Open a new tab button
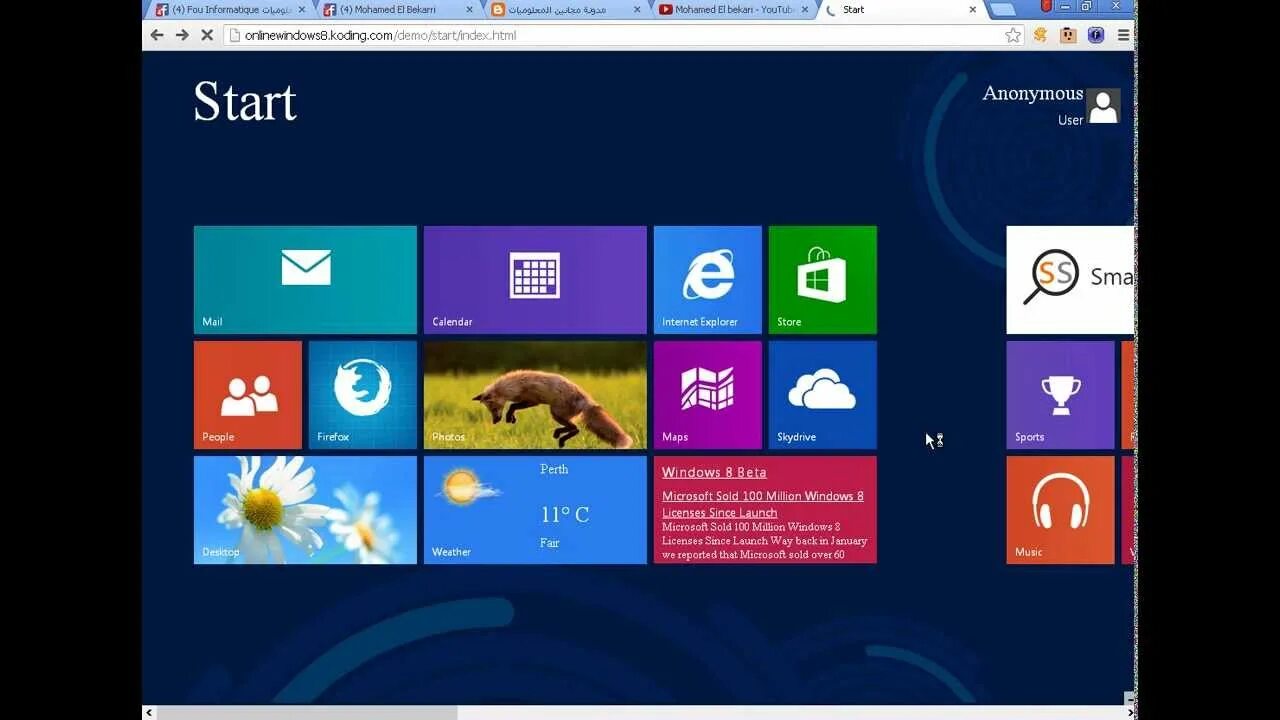Image resolution: width=1280 pixels, height=720 pixels. coord(1002,10)
